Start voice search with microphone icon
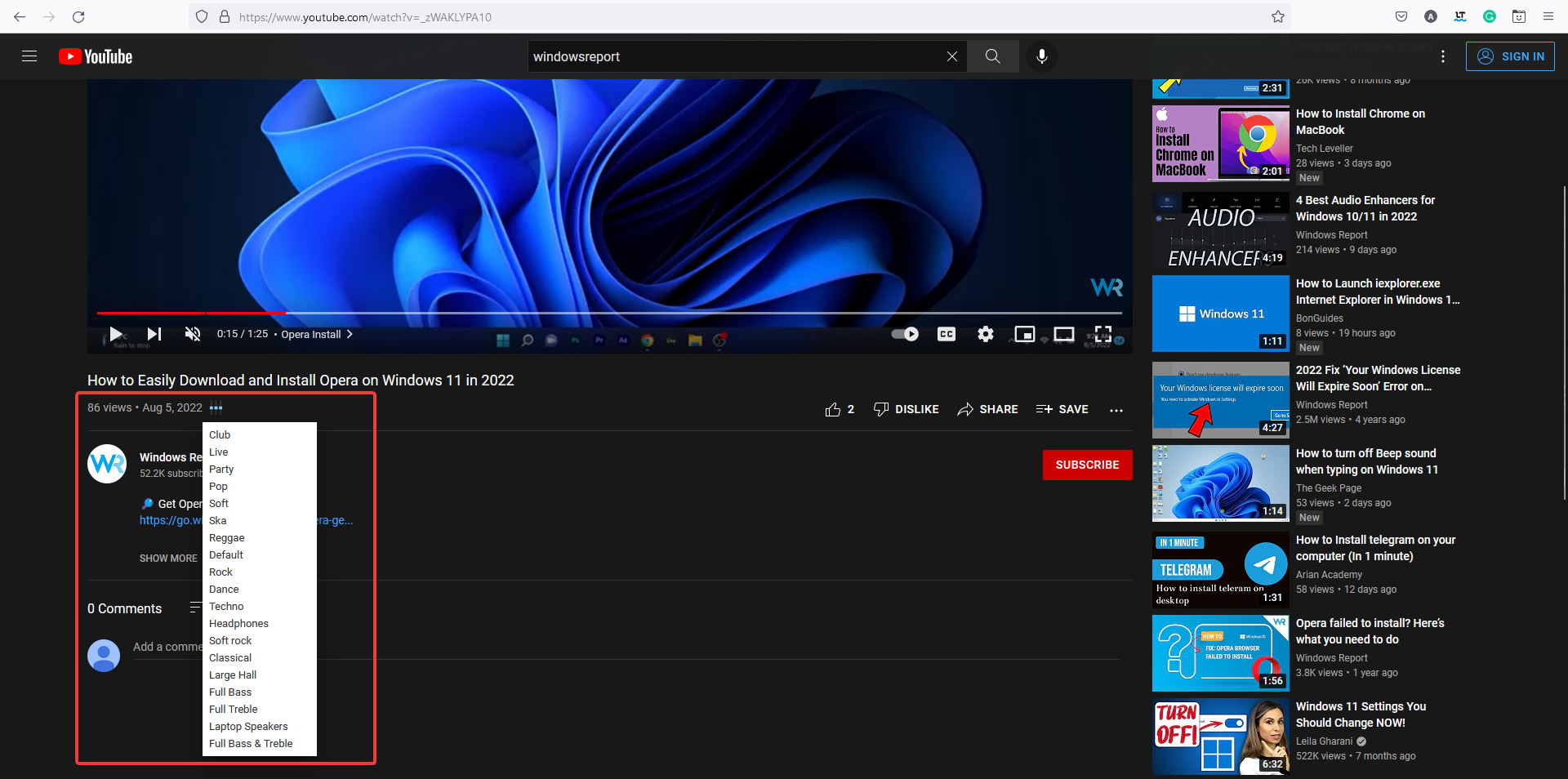The width and height of the screenshot is (1568, 779). coord(1042,56)
